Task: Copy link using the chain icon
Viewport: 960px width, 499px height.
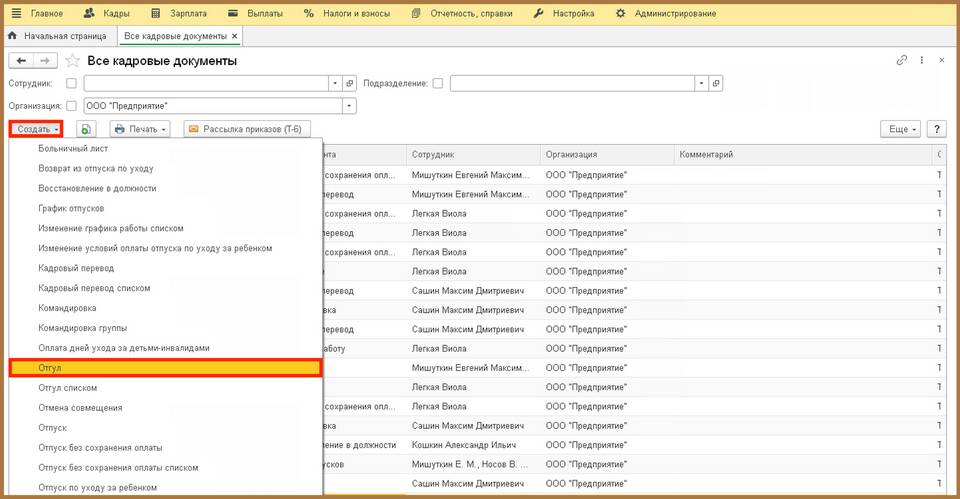Action: (902, 61)
